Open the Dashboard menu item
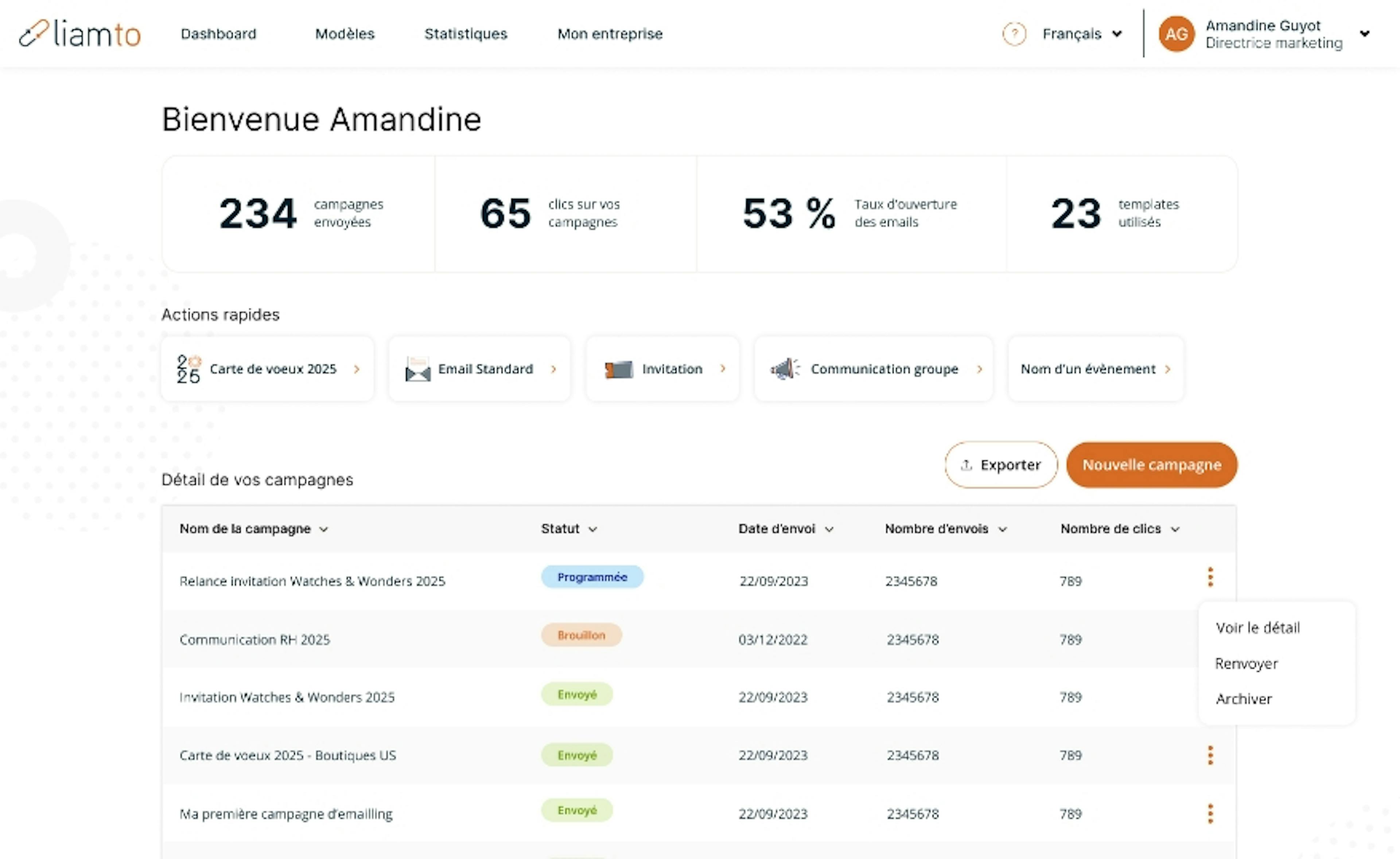 click(219, 34)
